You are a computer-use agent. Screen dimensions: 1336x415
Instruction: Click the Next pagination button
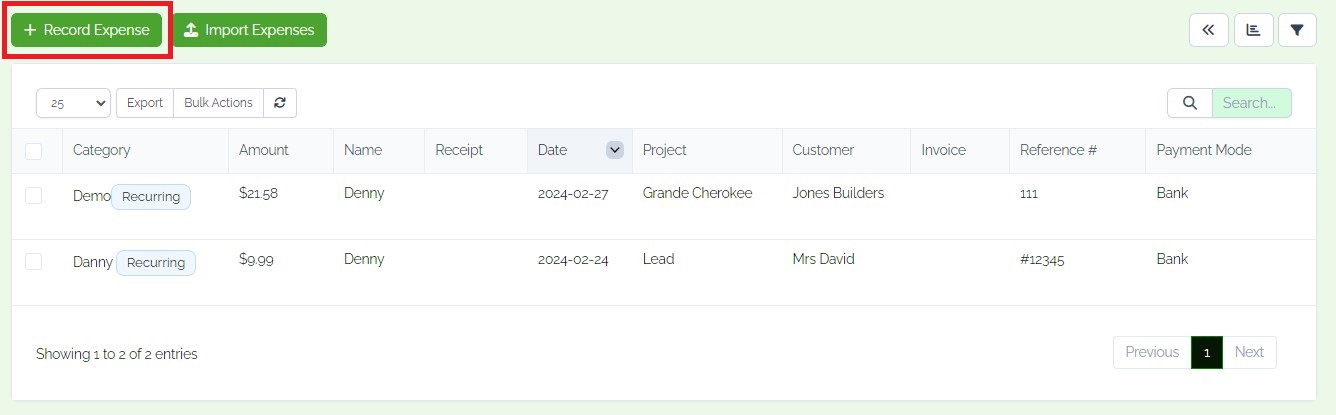[x=1249, y=352]
